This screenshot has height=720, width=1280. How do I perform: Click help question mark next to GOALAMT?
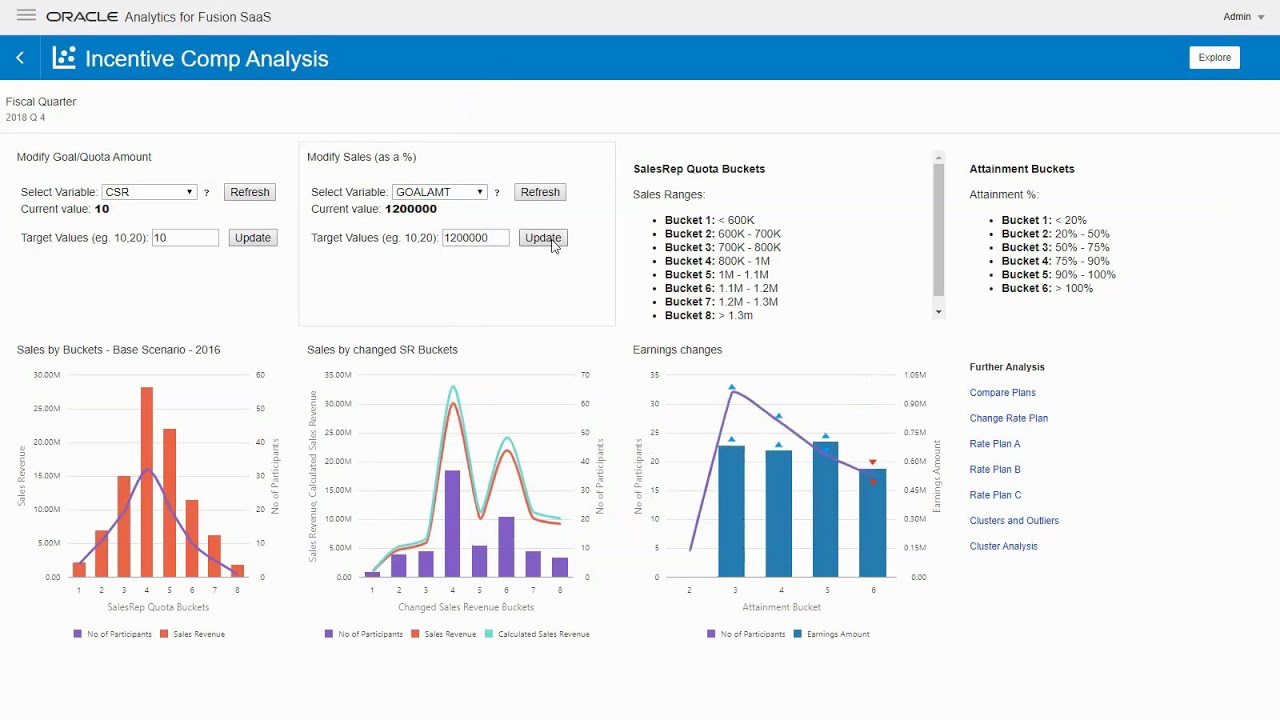(x=497, y=193)
